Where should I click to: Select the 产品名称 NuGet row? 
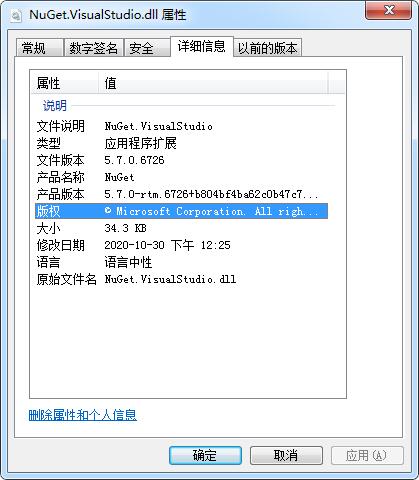pyautogui.click(x=181, y=177)
